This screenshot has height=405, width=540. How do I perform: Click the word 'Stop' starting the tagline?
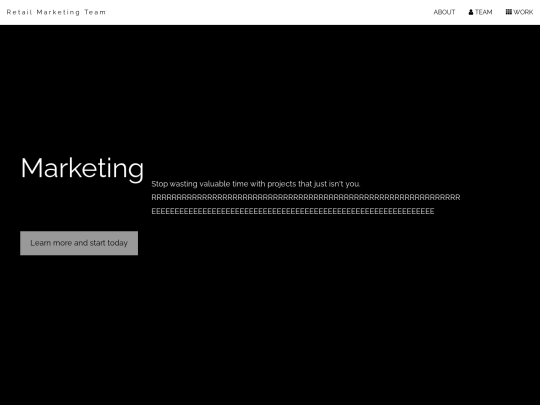pyautogui.click(x=159, y=184)
